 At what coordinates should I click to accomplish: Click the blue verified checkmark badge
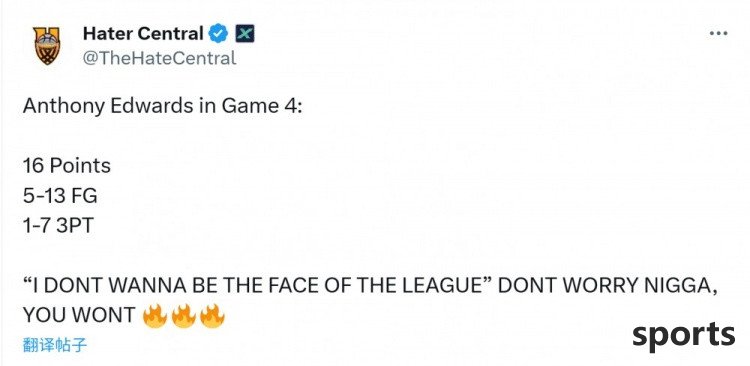[x=219, y=33]
